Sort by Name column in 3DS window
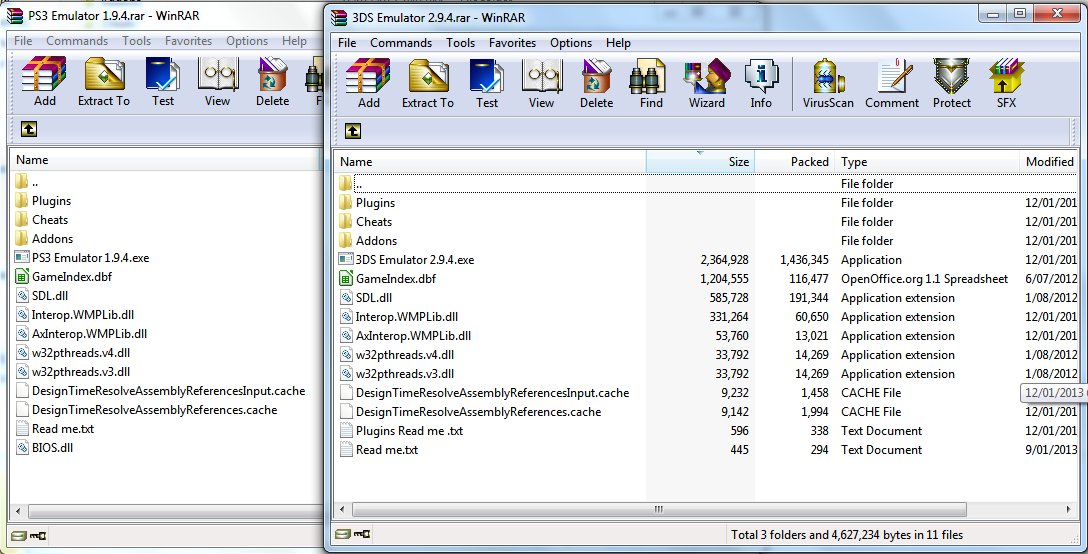 [490, 162]
